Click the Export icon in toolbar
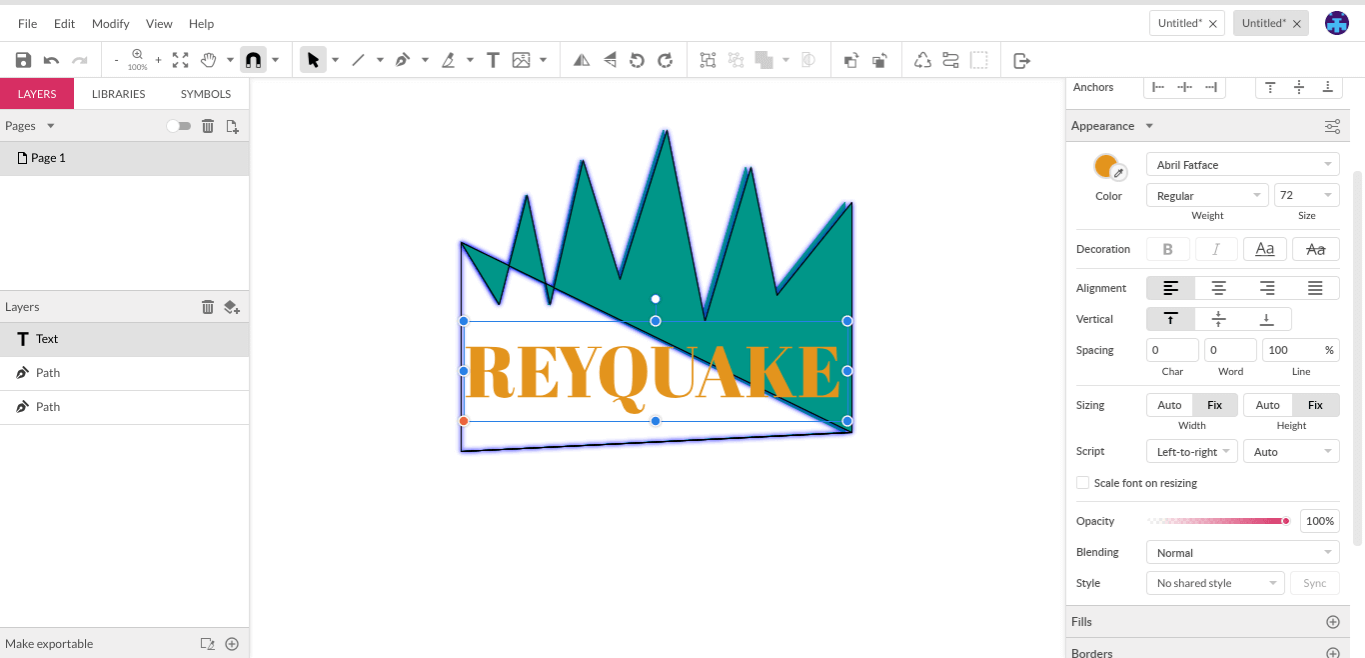 [1022, 60]
